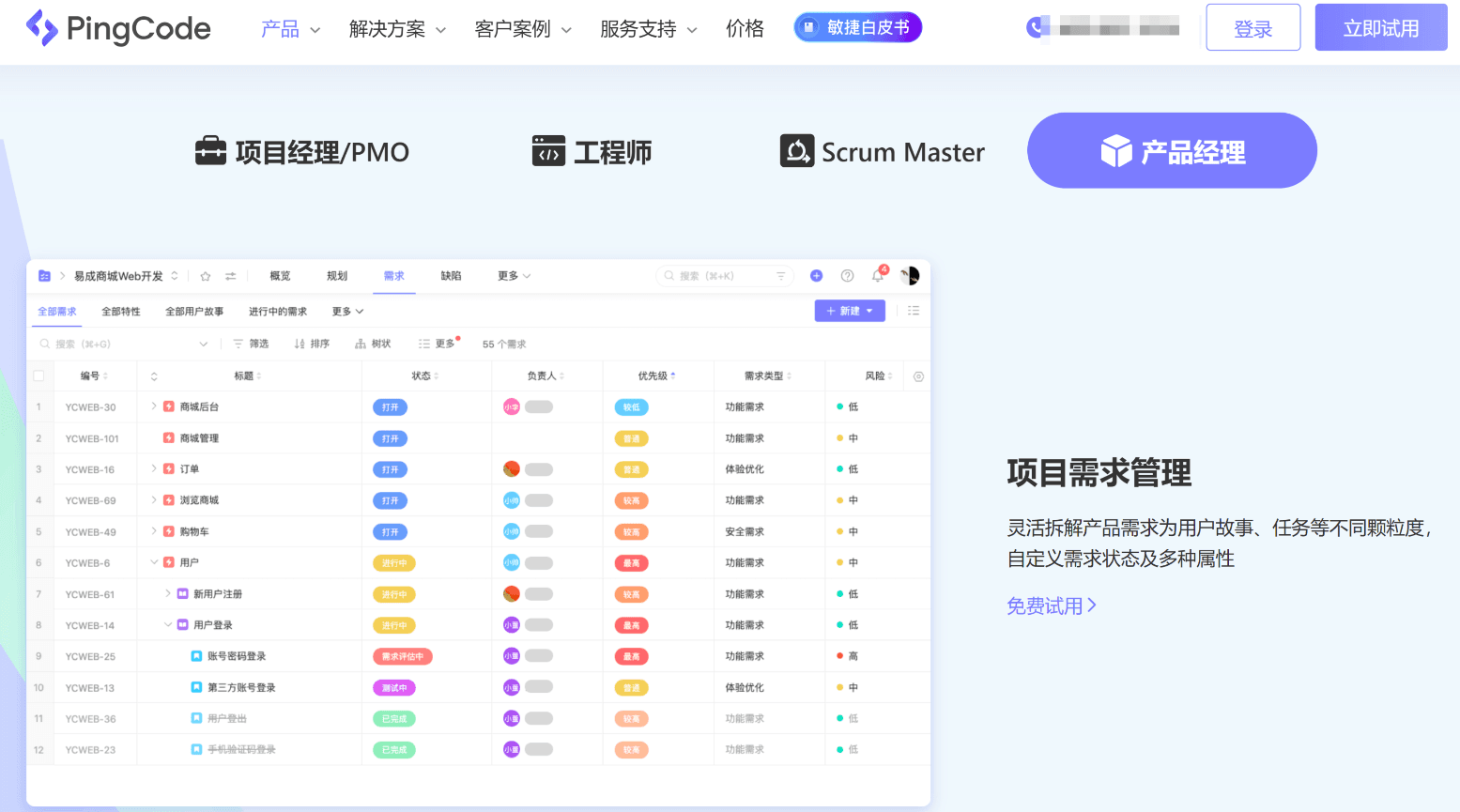Switch to the 全部特性 tab
Viewport: 1460px width, 812px height.
click(121, 312)
